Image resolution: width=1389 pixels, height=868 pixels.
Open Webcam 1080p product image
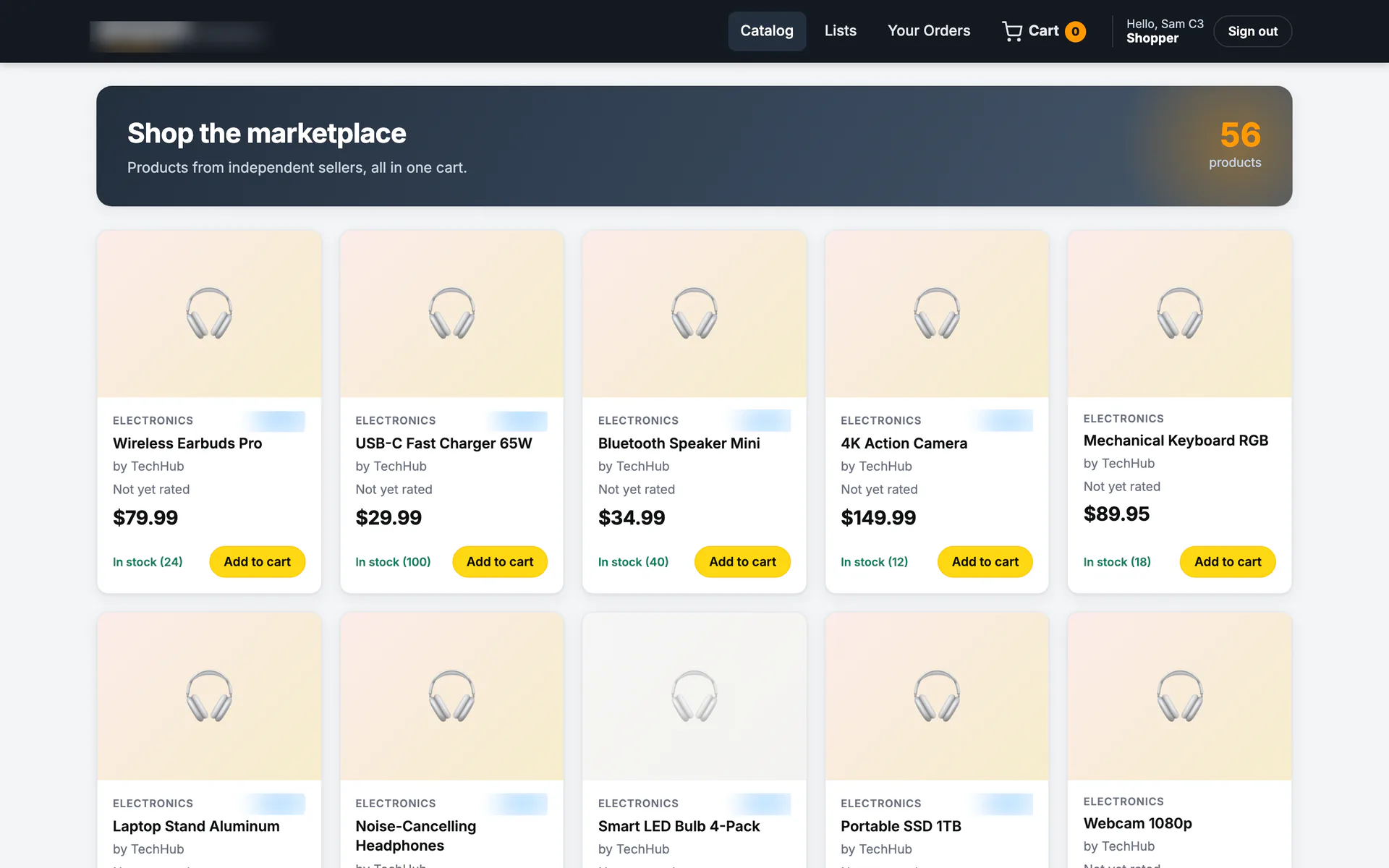coord(1180,697)
